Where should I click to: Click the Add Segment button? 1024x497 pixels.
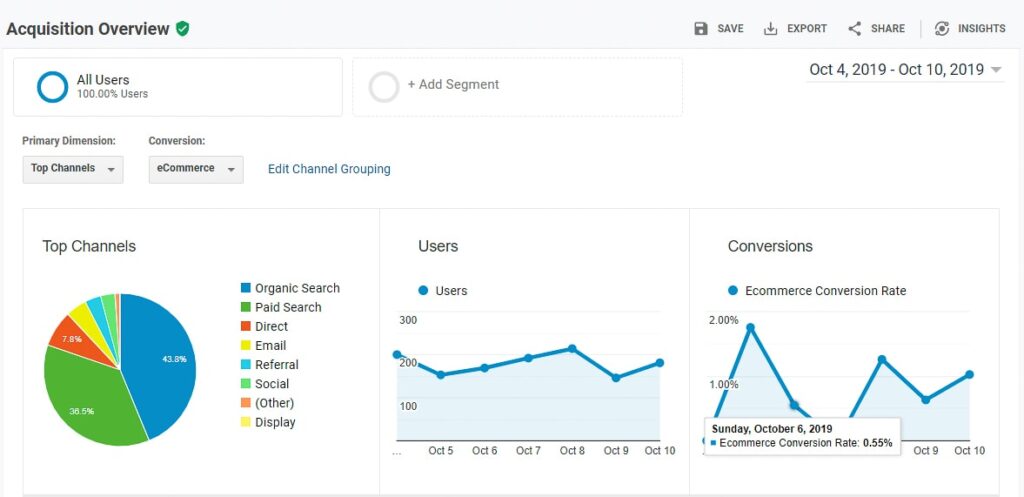coord(453,85)
